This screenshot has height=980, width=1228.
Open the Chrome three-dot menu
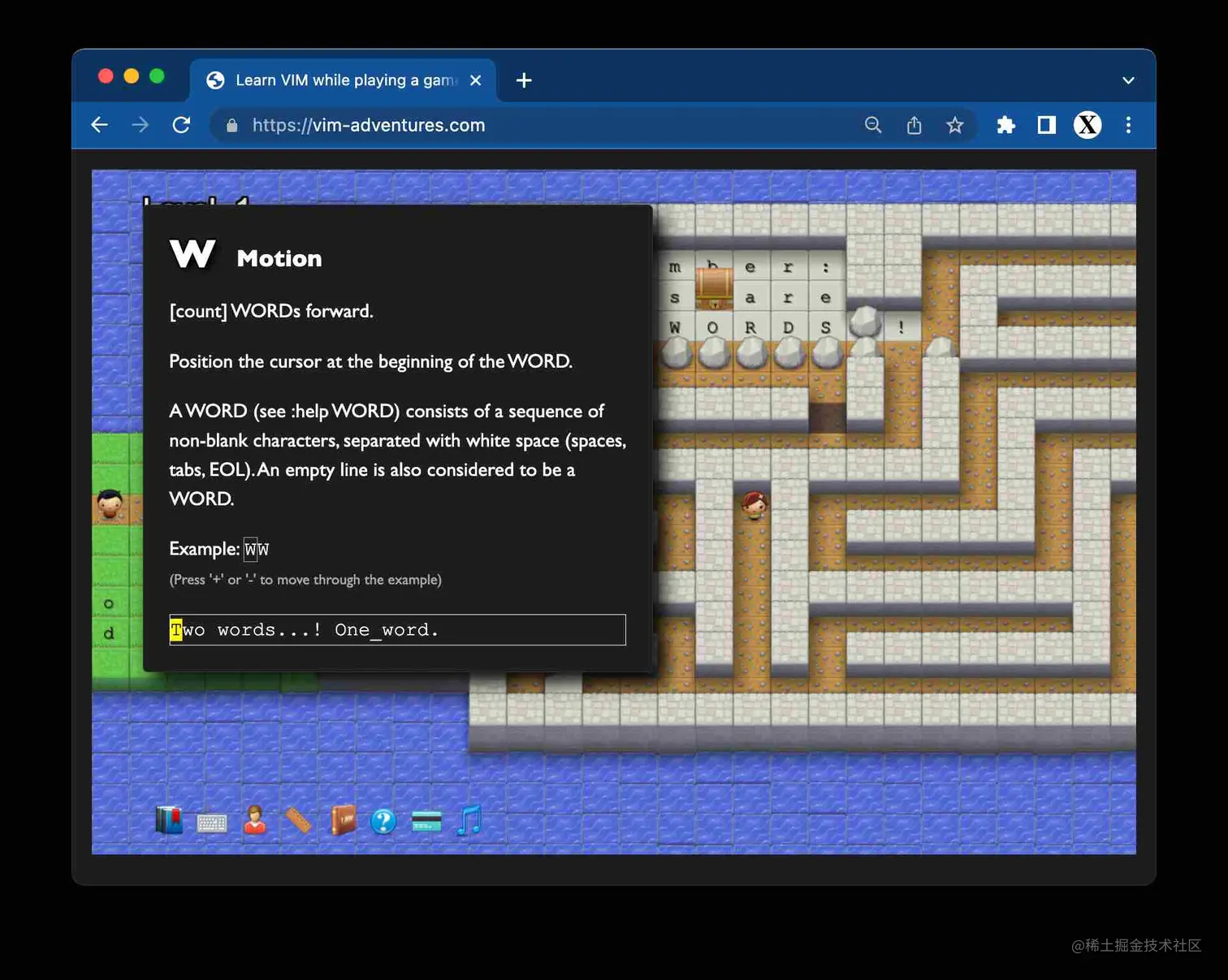click(x=1129, y=125)
